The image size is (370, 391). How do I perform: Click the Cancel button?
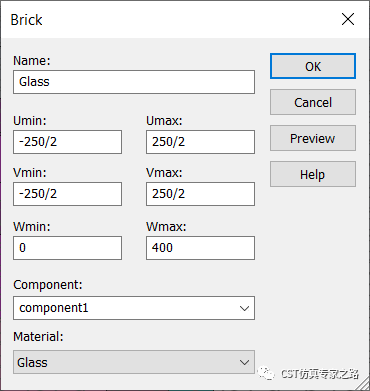[x=313, y=102]
